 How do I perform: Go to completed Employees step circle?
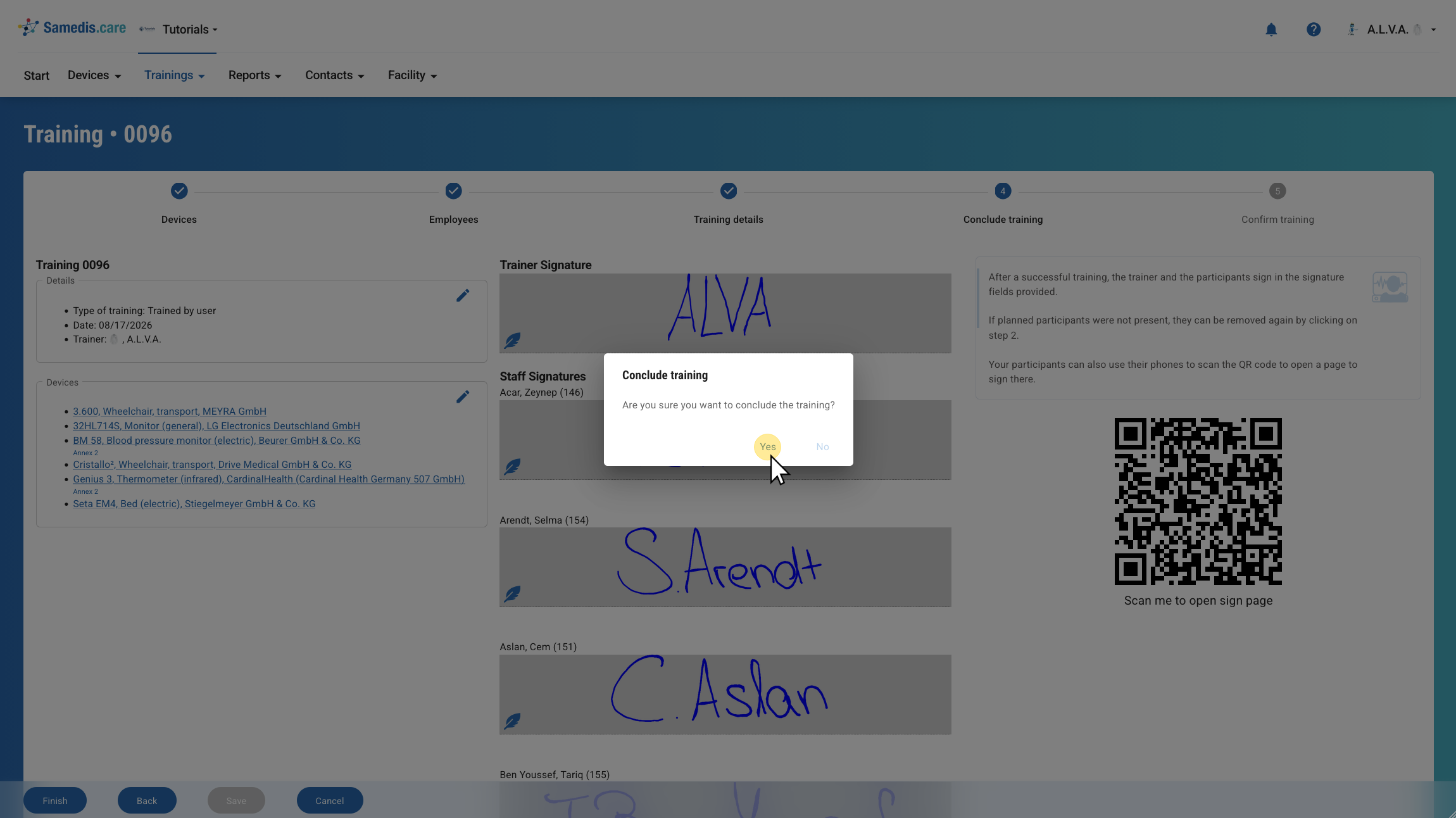pos(453,191)
